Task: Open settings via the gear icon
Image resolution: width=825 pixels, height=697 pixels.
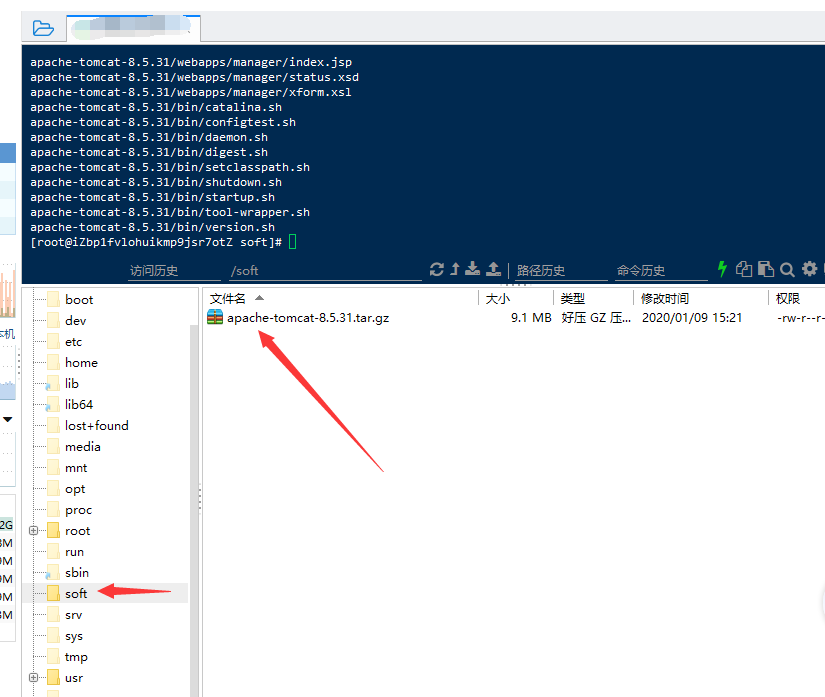Action: pos(810,270)
